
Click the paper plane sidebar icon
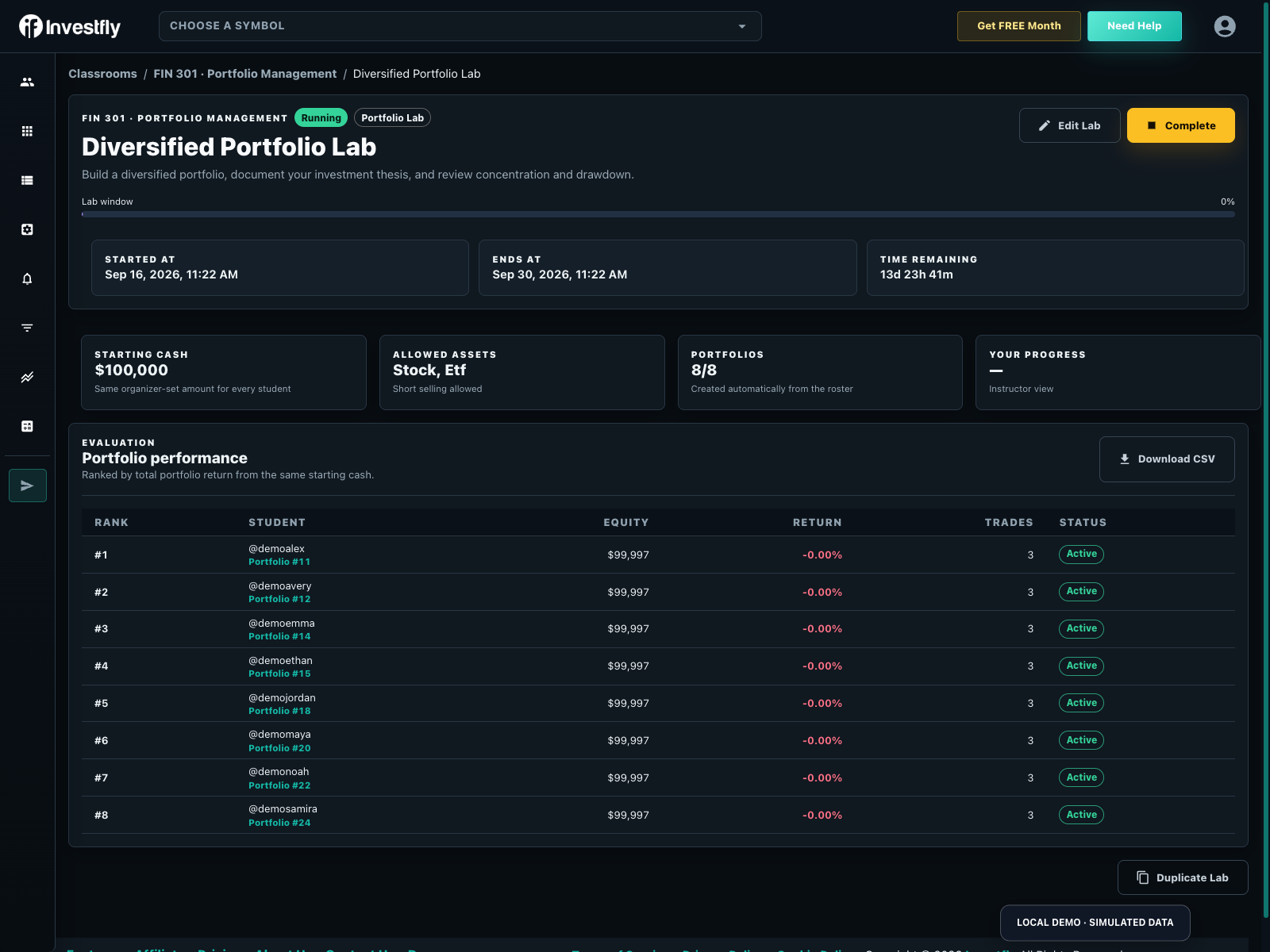[28, 486]
